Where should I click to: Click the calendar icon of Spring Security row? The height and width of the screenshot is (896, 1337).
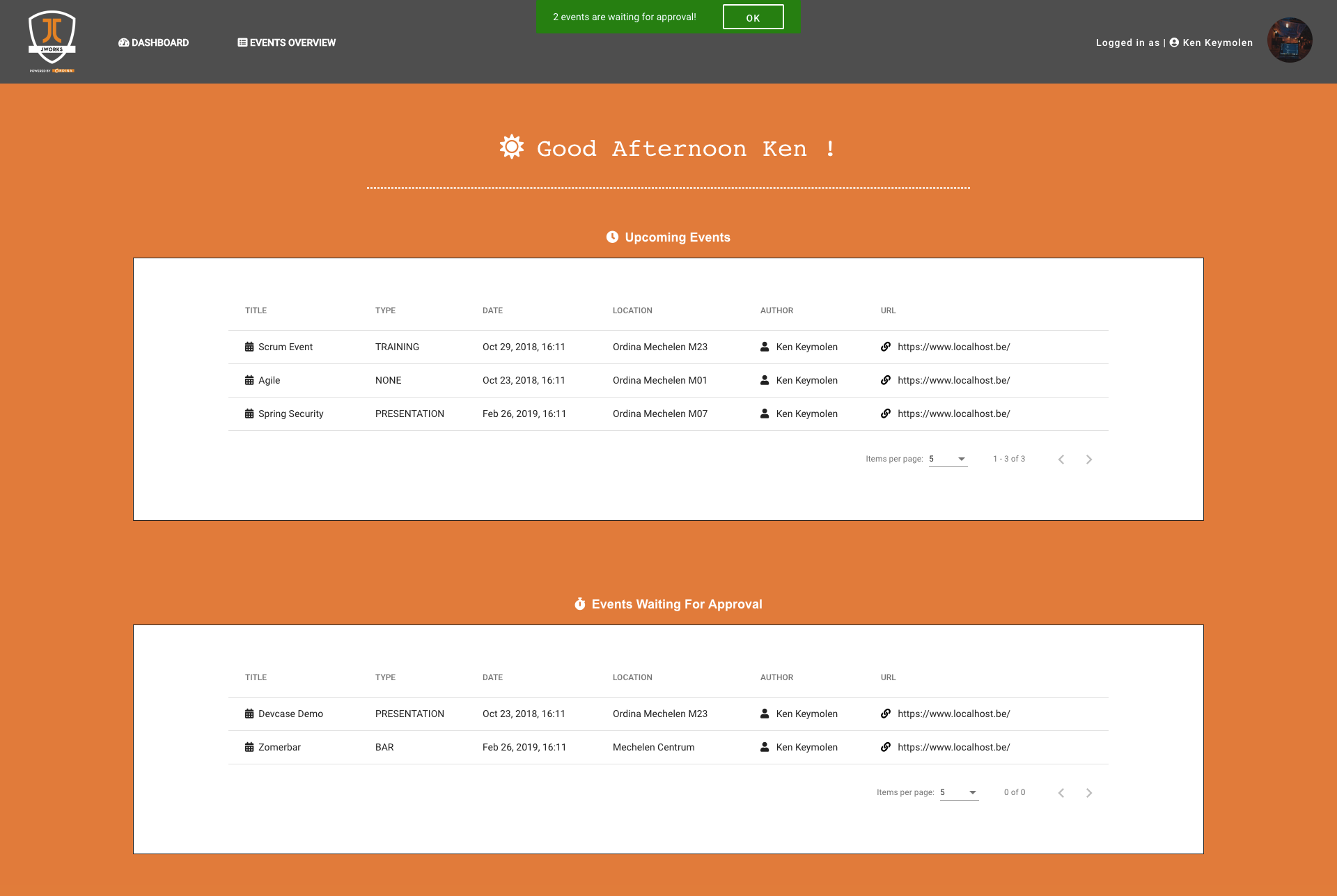pyautogui.click(x=249, y=414)
